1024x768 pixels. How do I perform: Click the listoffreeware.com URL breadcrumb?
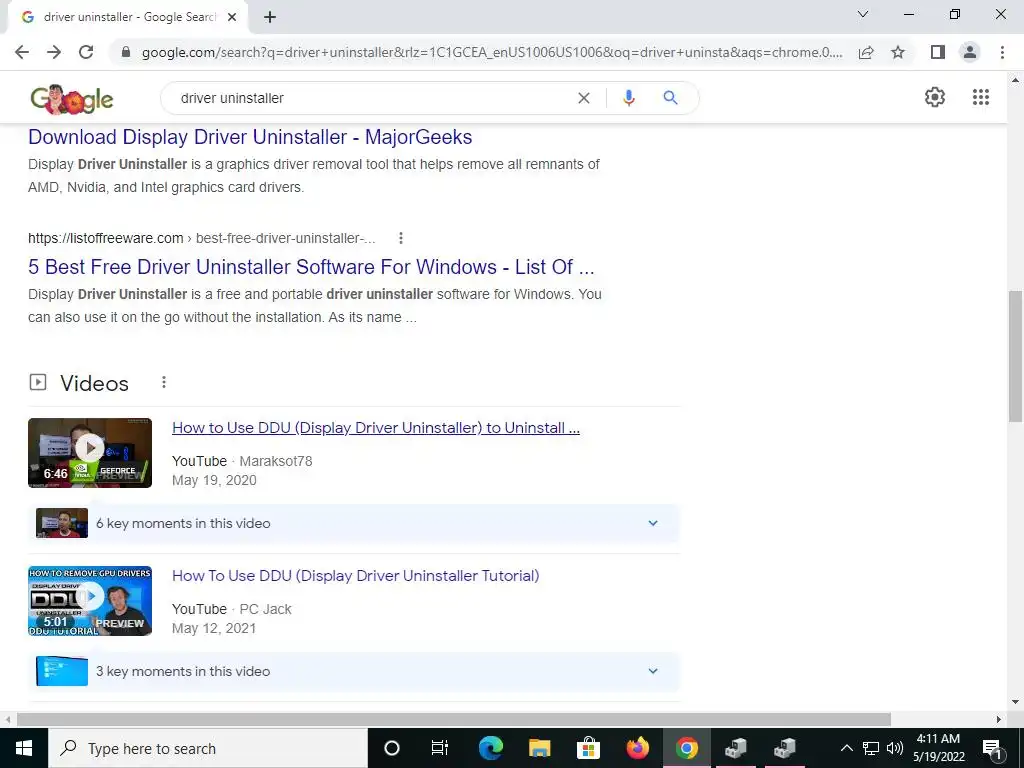click(202, 238)
